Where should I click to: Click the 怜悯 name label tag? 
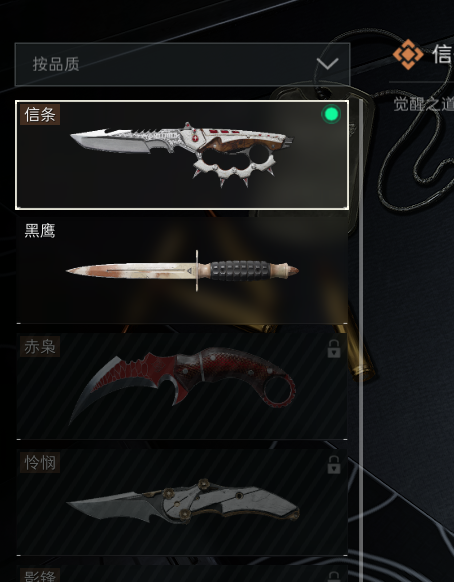[40, 462]
